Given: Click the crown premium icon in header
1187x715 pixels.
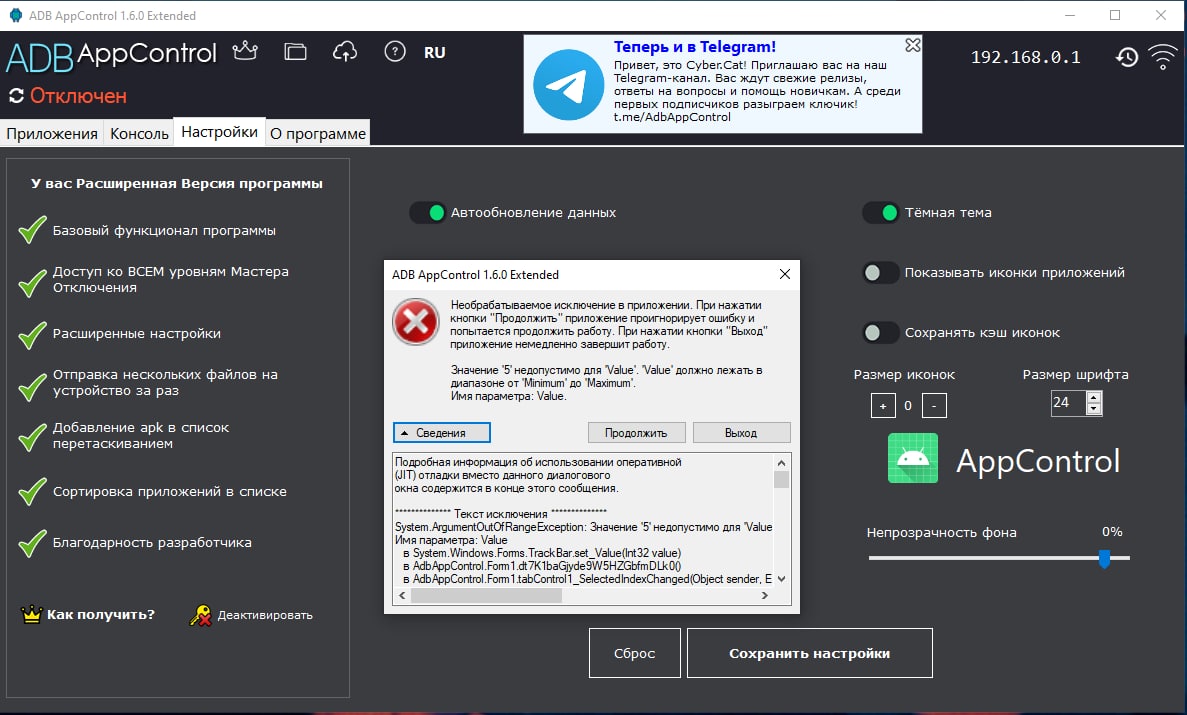Looking at the screenshot, I should (x=245, y=51).
